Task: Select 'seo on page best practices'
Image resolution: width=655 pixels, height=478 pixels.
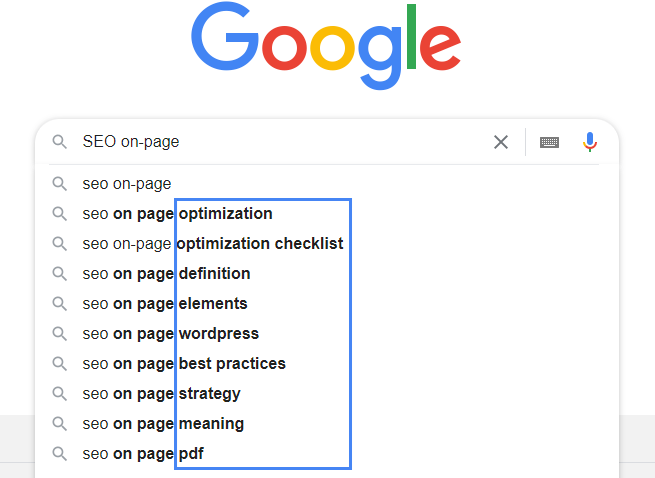Action: tap(184, 364)
